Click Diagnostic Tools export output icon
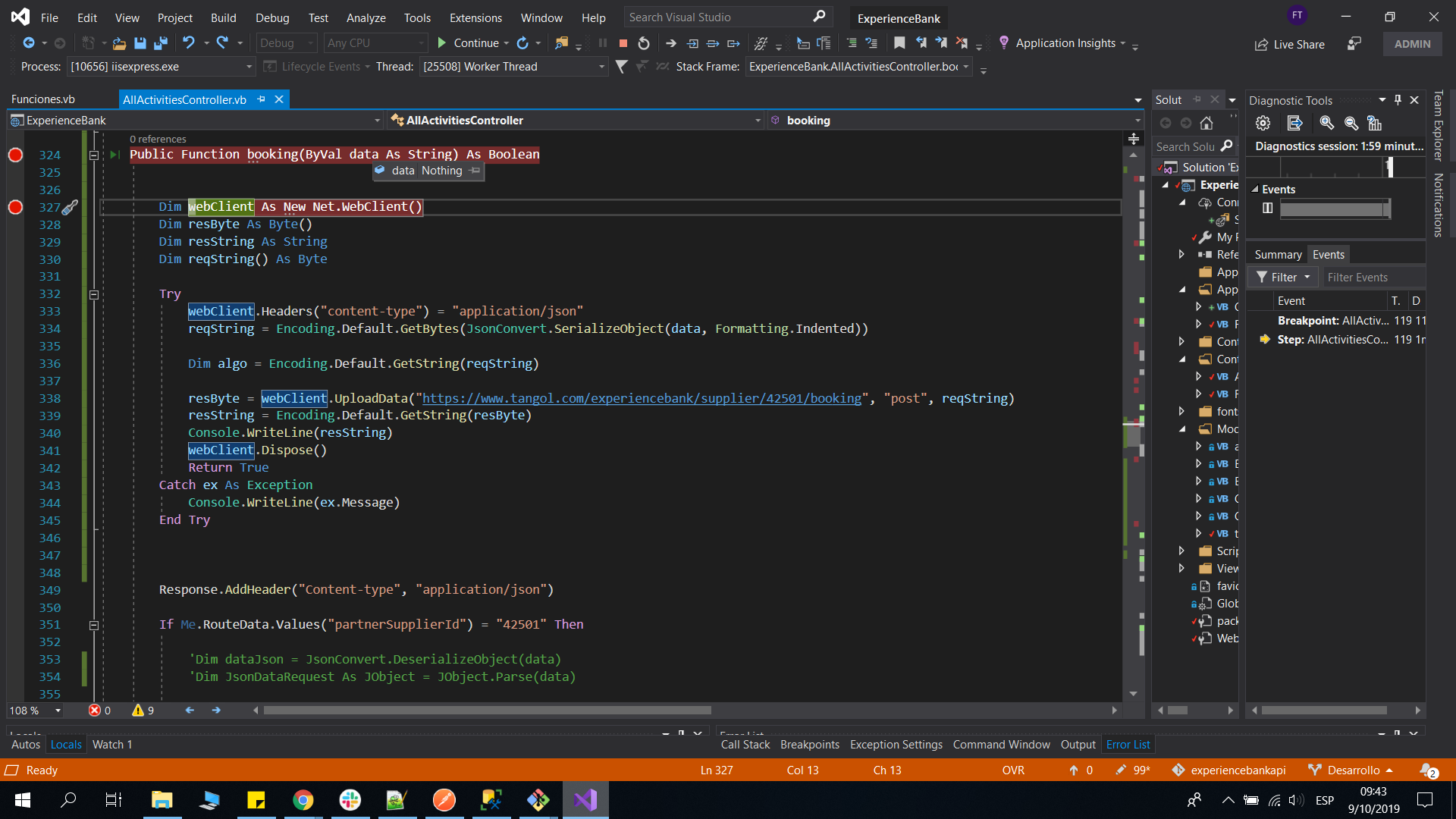 (1294, 123)
